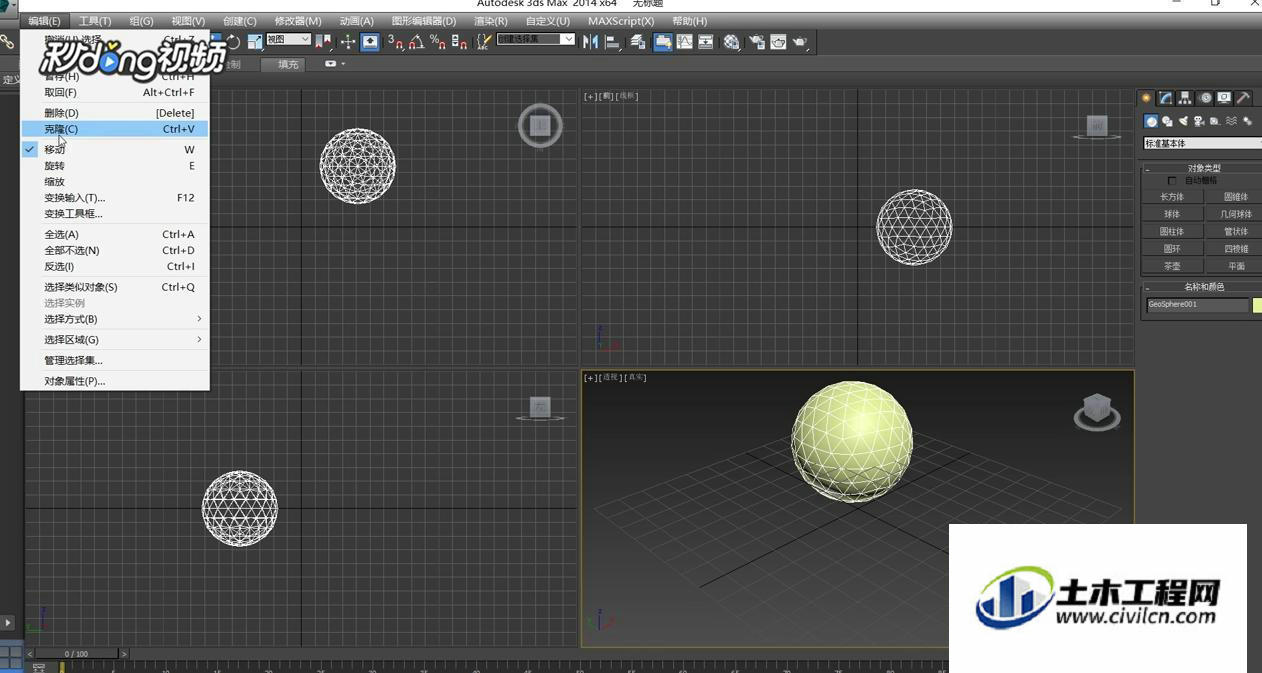1262x673 pixels.
Task: Expand the Select By (选择方式) submenu
Action: [115, 319]
